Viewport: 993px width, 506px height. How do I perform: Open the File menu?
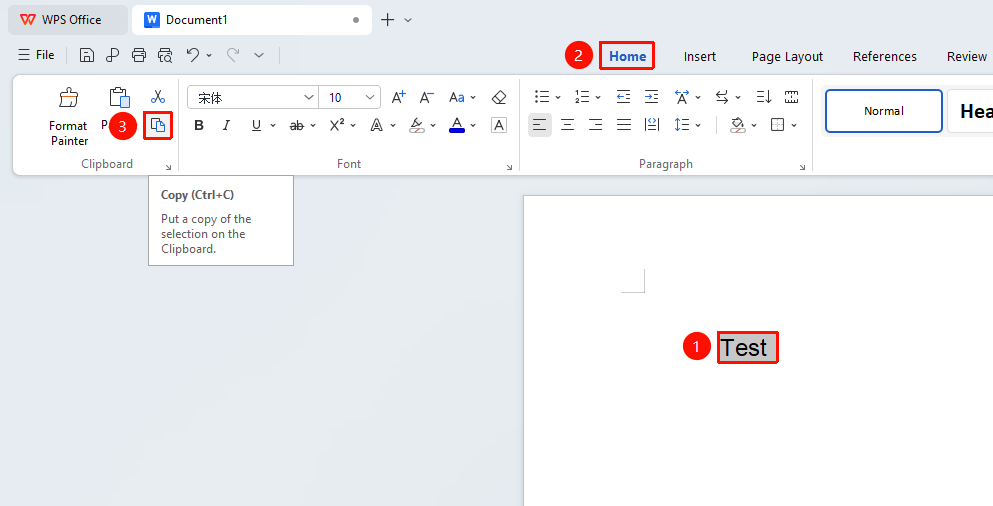pos(36,55)
